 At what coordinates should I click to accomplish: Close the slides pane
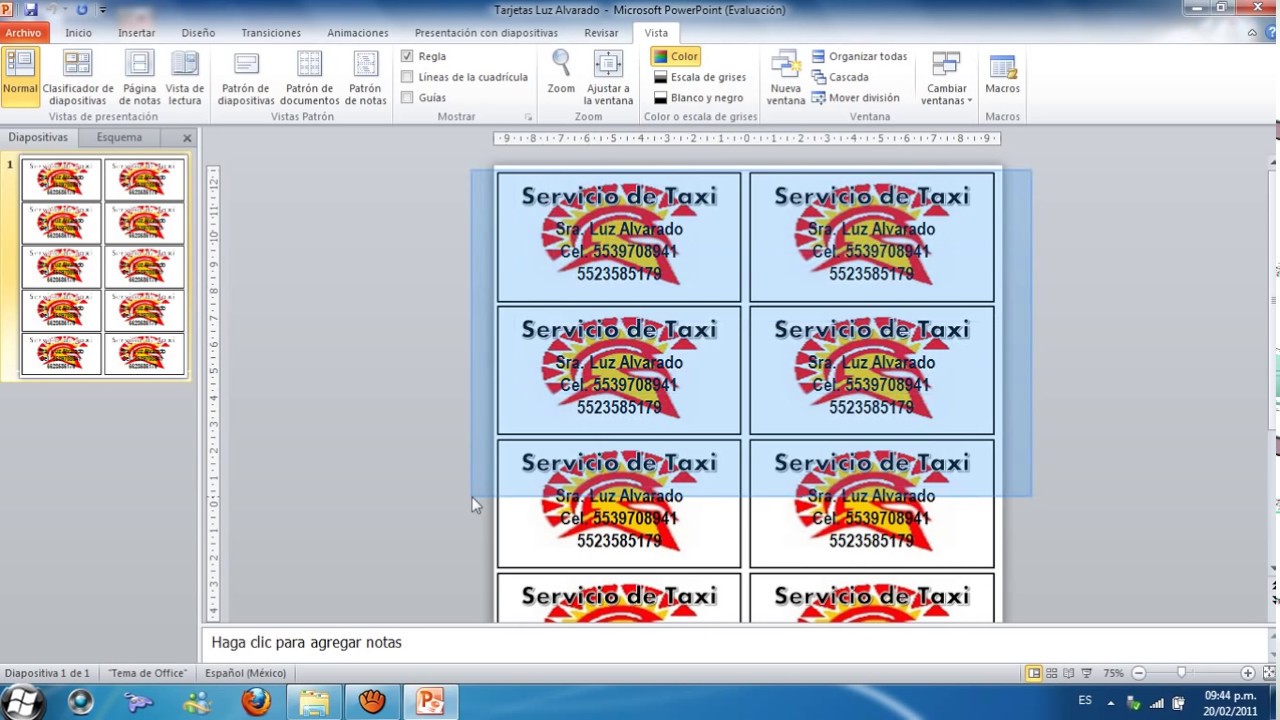coord(187,138)
